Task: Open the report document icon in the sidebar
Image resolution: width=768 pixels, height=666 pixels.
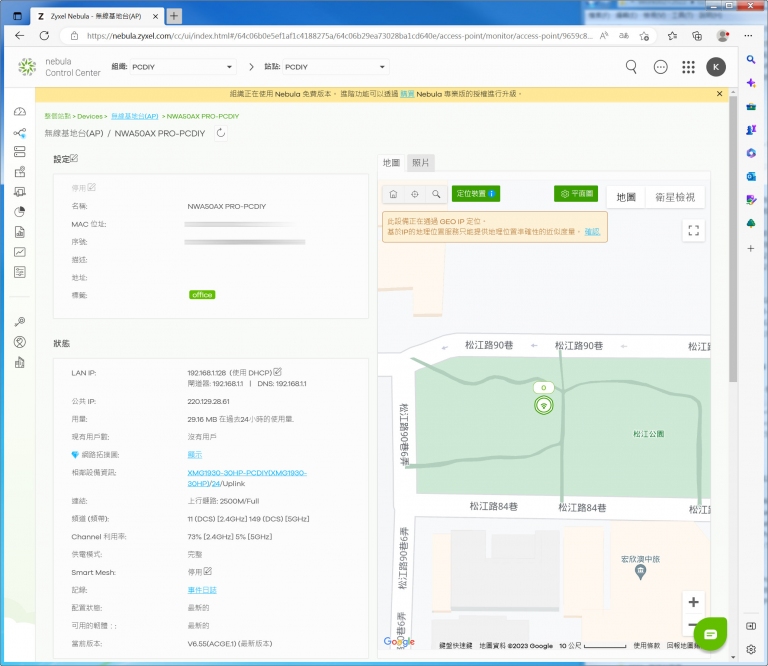Action: pyautogui.click(x=20, y=232)
